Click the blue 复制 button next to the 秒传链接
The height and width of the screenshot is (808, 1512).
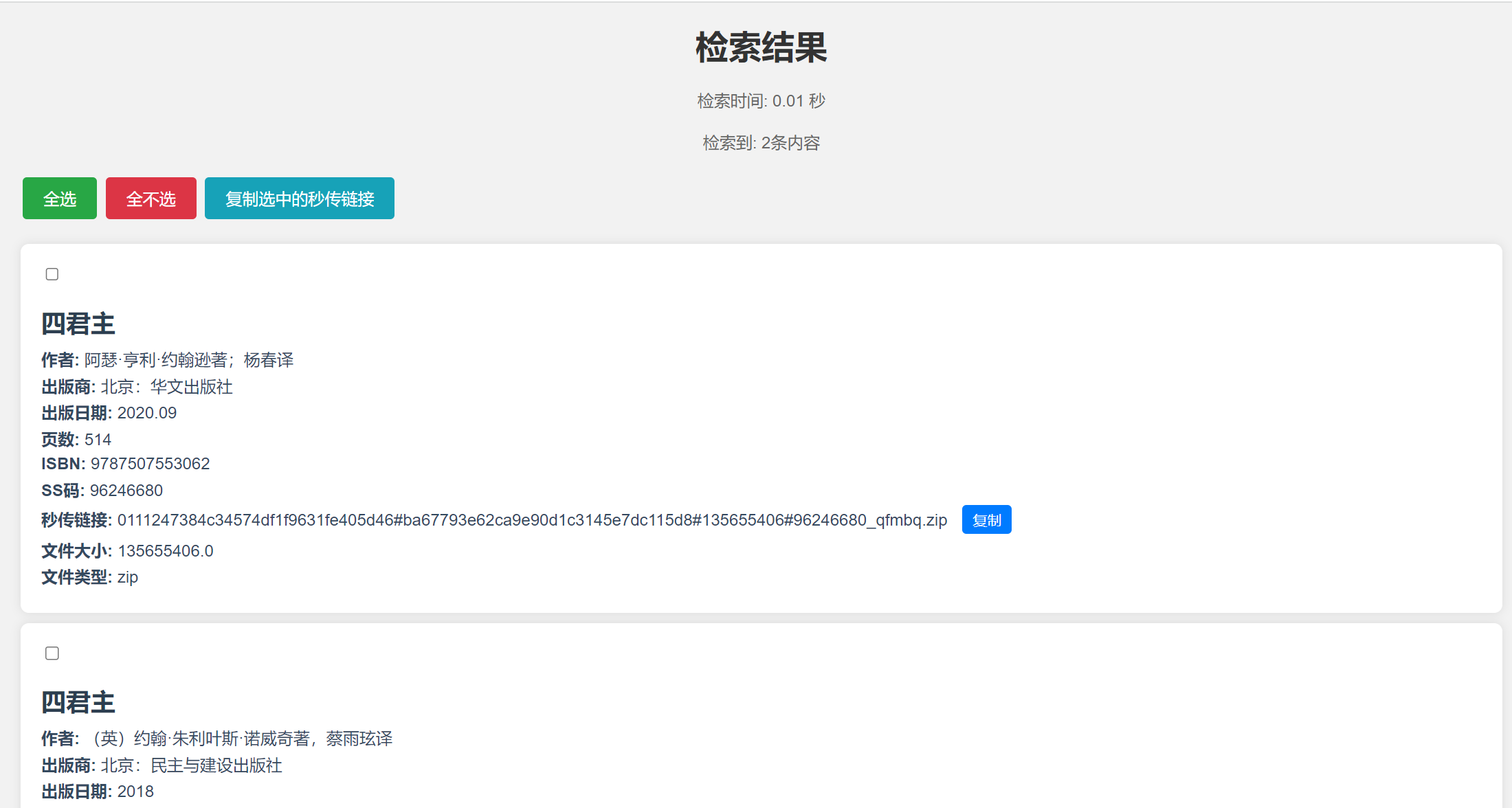(987, 519)
